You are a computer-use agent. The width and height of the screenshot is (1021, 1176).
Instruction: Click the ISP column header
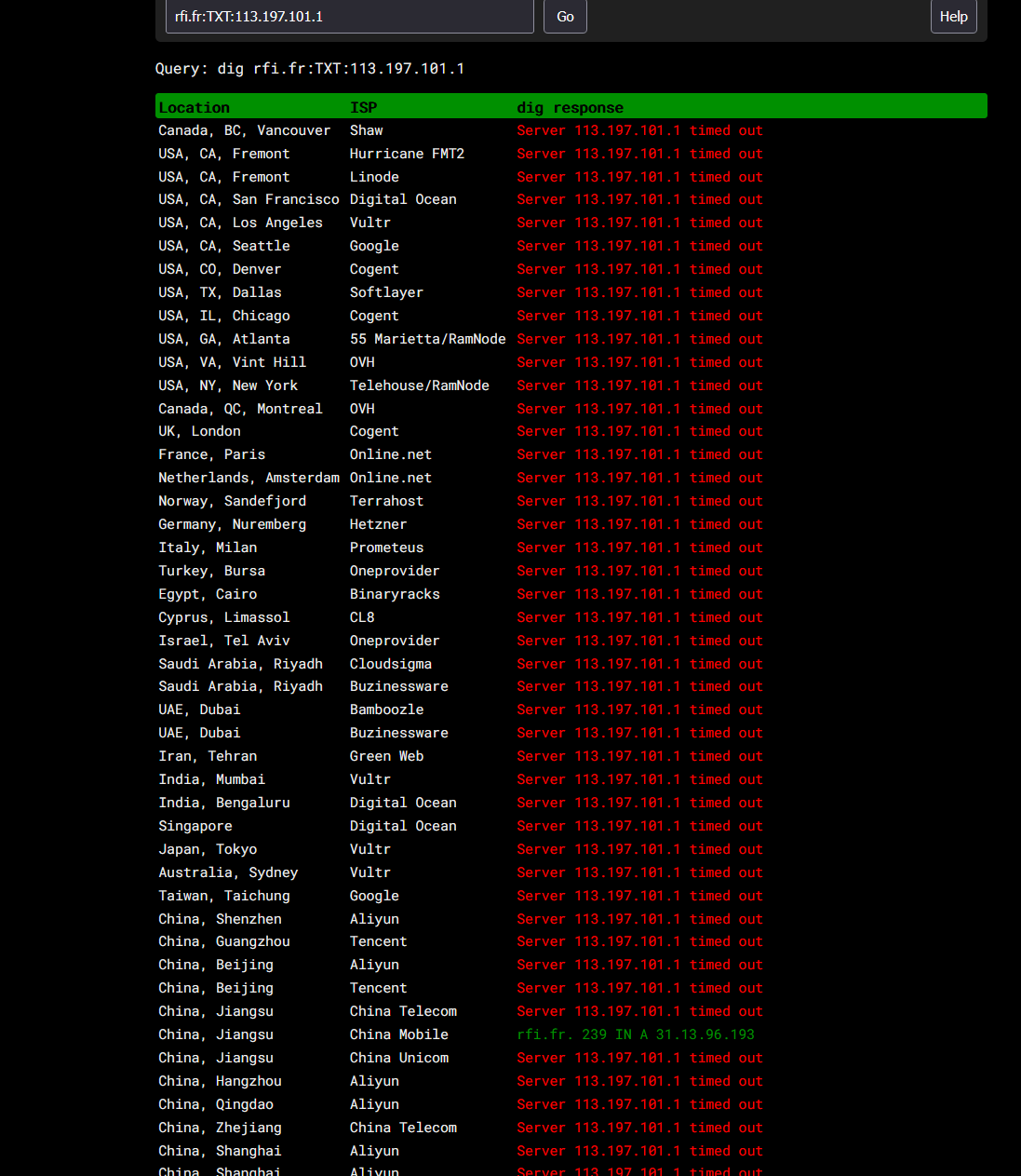(x=363, y=107)
